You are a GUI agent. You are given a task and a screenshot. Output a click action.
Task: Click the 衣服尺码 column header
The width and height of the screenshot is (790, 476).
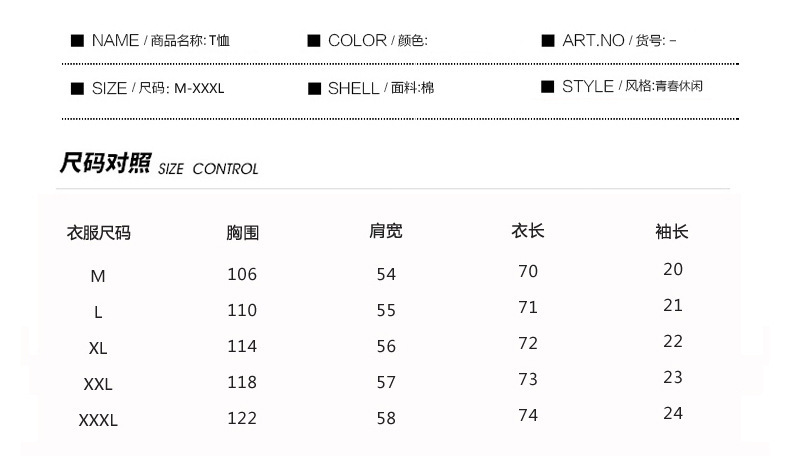pos(98,233)
